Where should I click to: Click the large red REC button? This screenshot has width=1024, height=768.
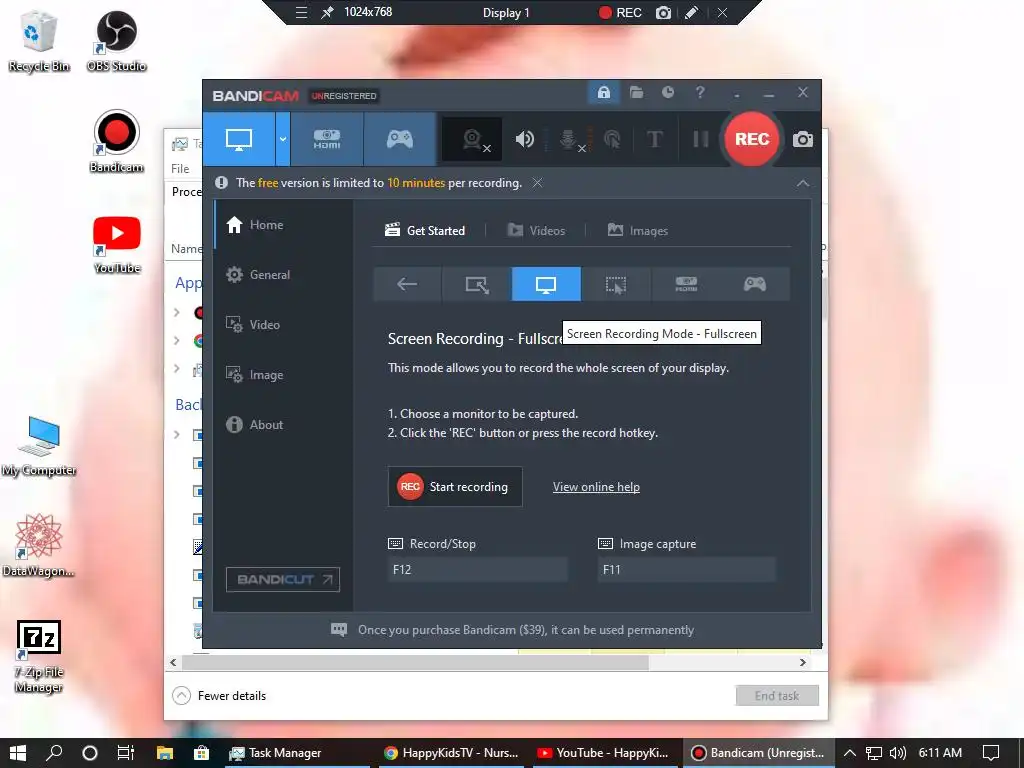click(752, 139)
